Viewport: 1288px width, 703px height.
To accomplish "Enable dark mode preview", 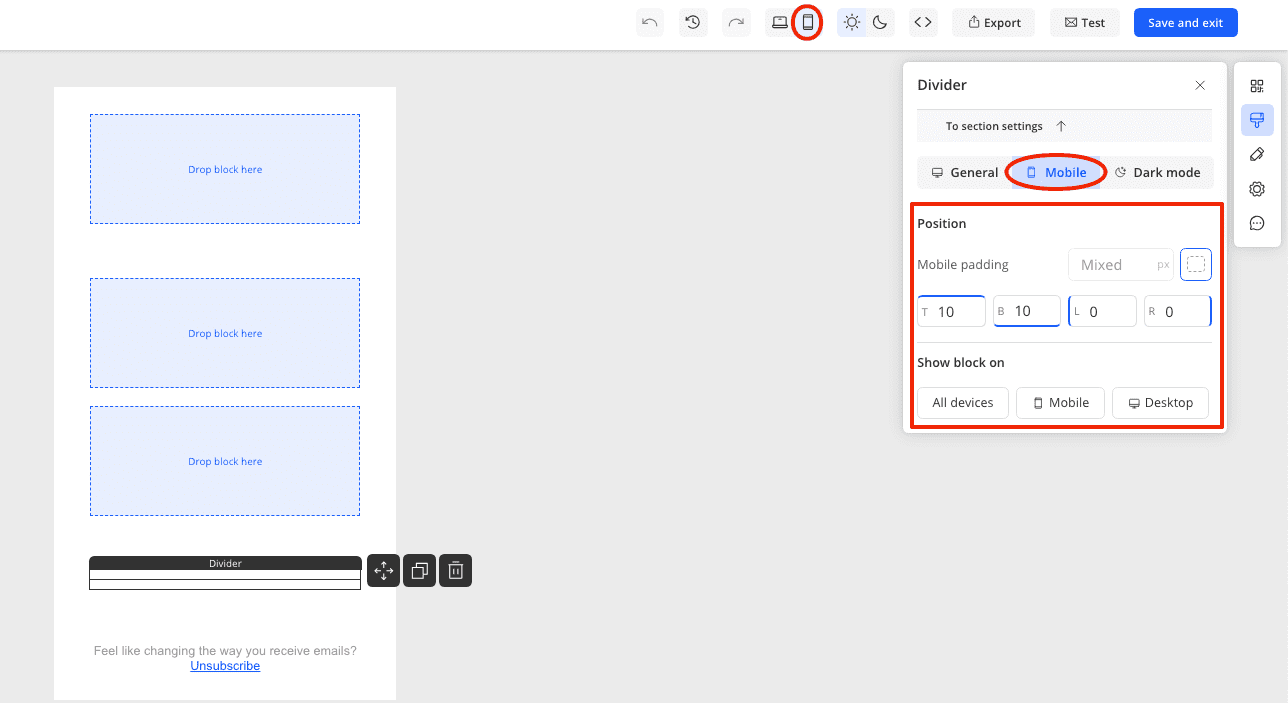I will pyautogui.click(x=880, y=22).
